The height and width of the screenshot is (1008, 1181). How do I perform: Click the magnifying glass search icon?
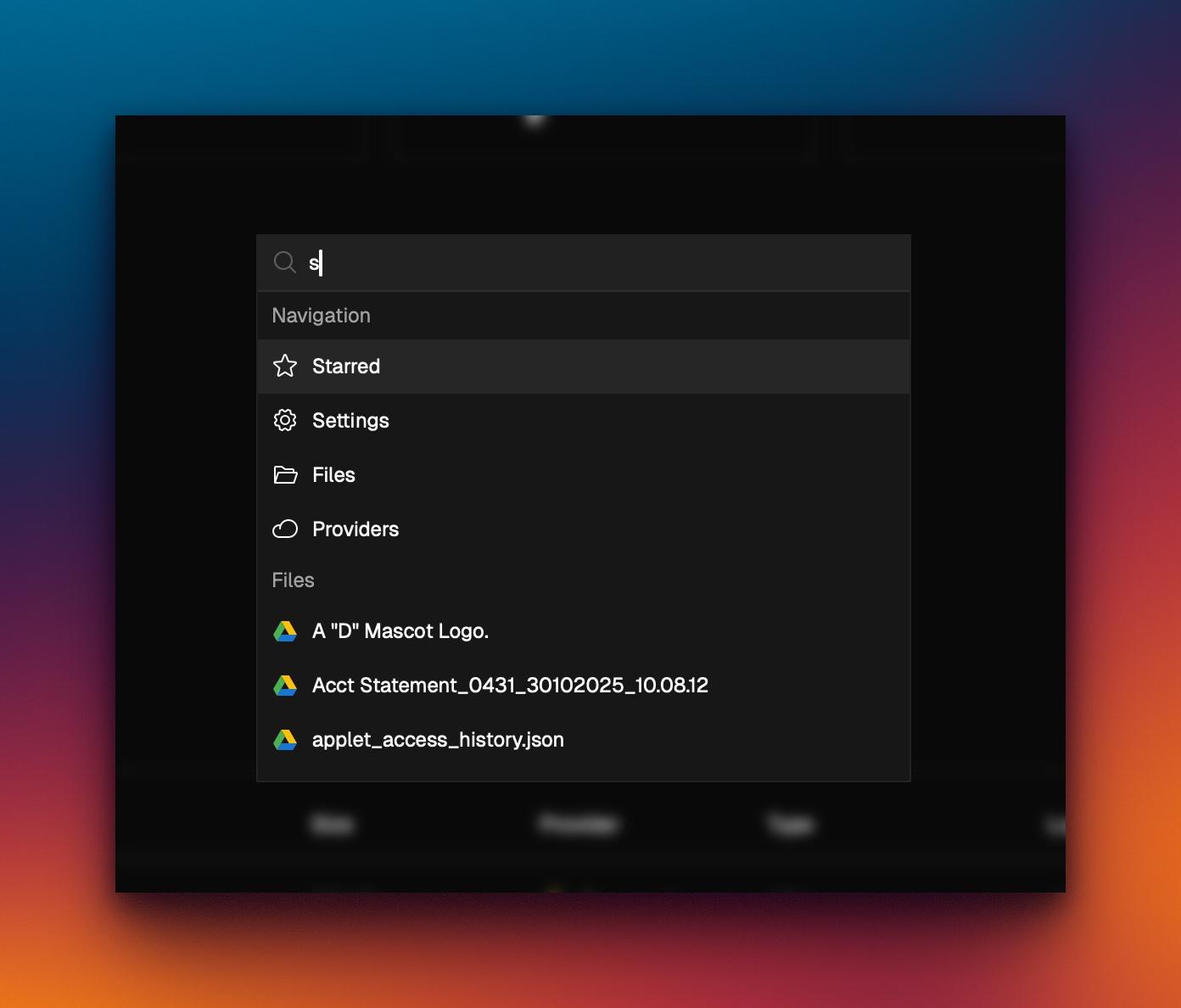tap(284, 262)
